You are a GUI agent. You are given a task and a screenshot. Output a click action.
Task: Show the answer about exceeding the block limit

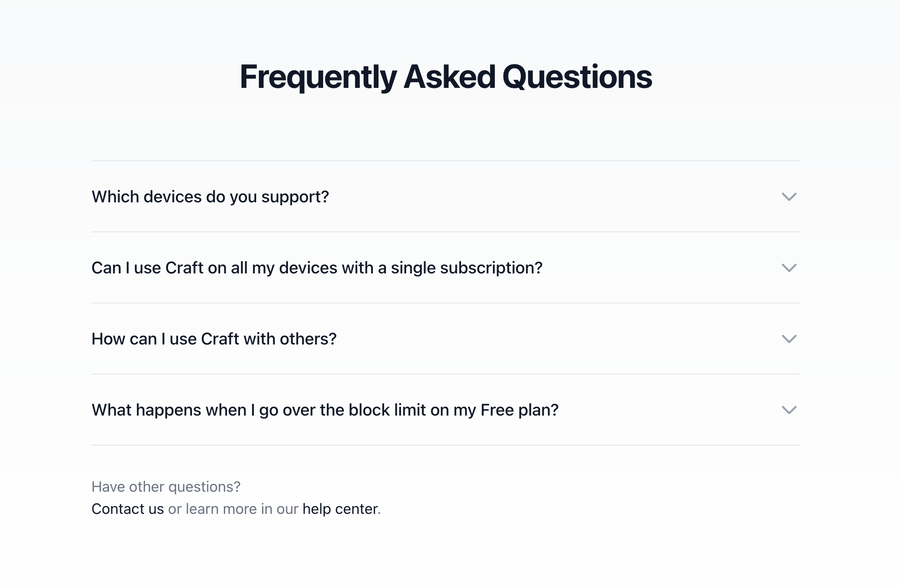(x=325, y=410)
